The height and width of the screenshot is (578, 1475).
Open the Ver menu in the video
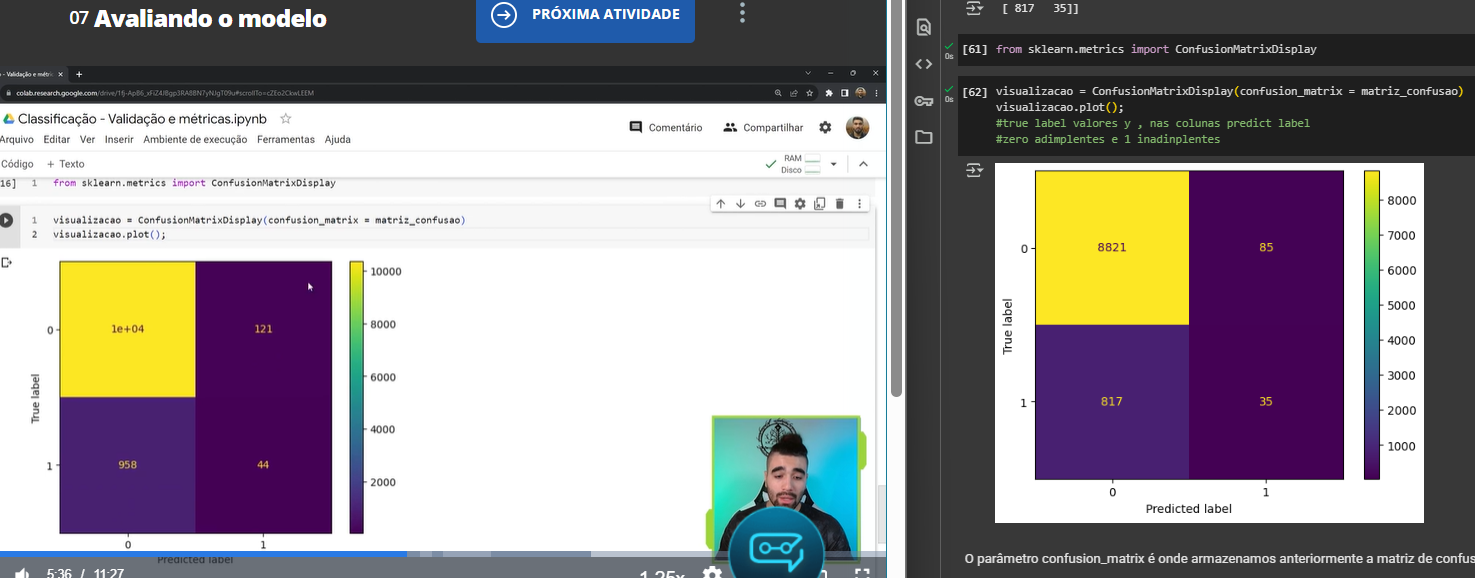pos(88,139)
